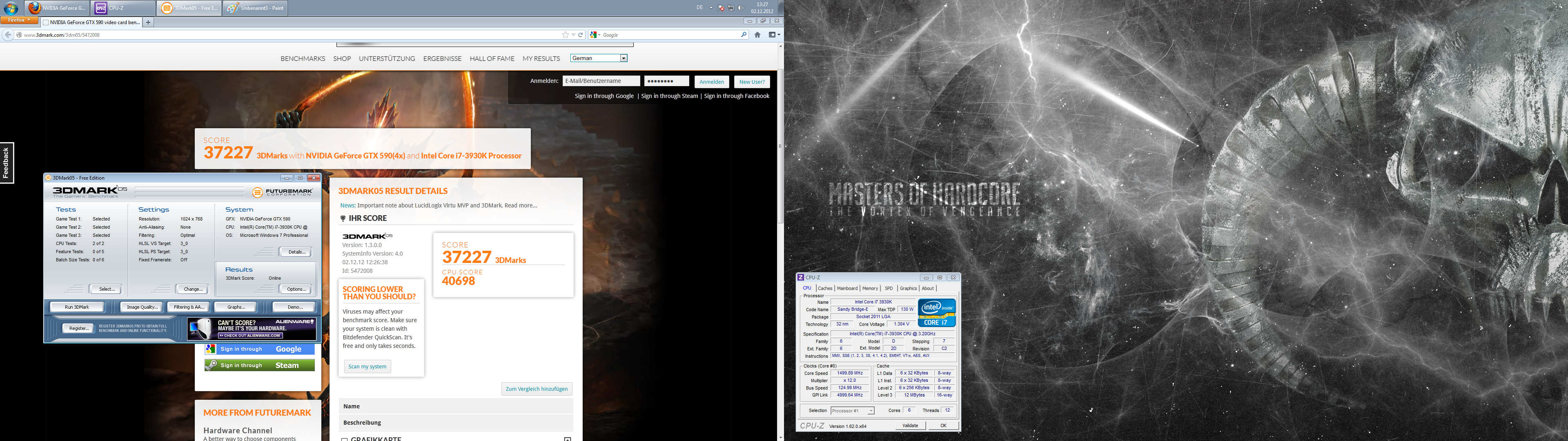Click Sign in through Facebook link
Image resolution: width=1568 pixels, height=441 pixels.
[737, 96]
